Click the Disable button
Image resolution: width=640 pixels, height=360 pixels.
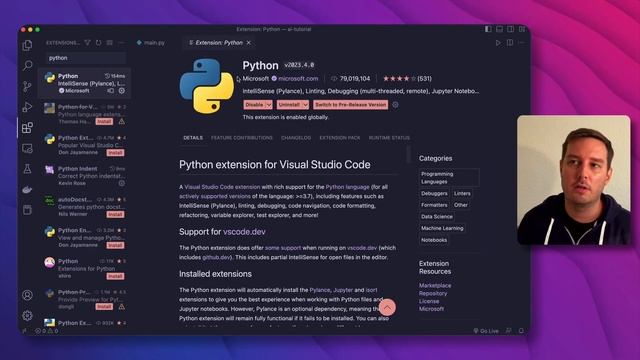[x=255, y=105]
